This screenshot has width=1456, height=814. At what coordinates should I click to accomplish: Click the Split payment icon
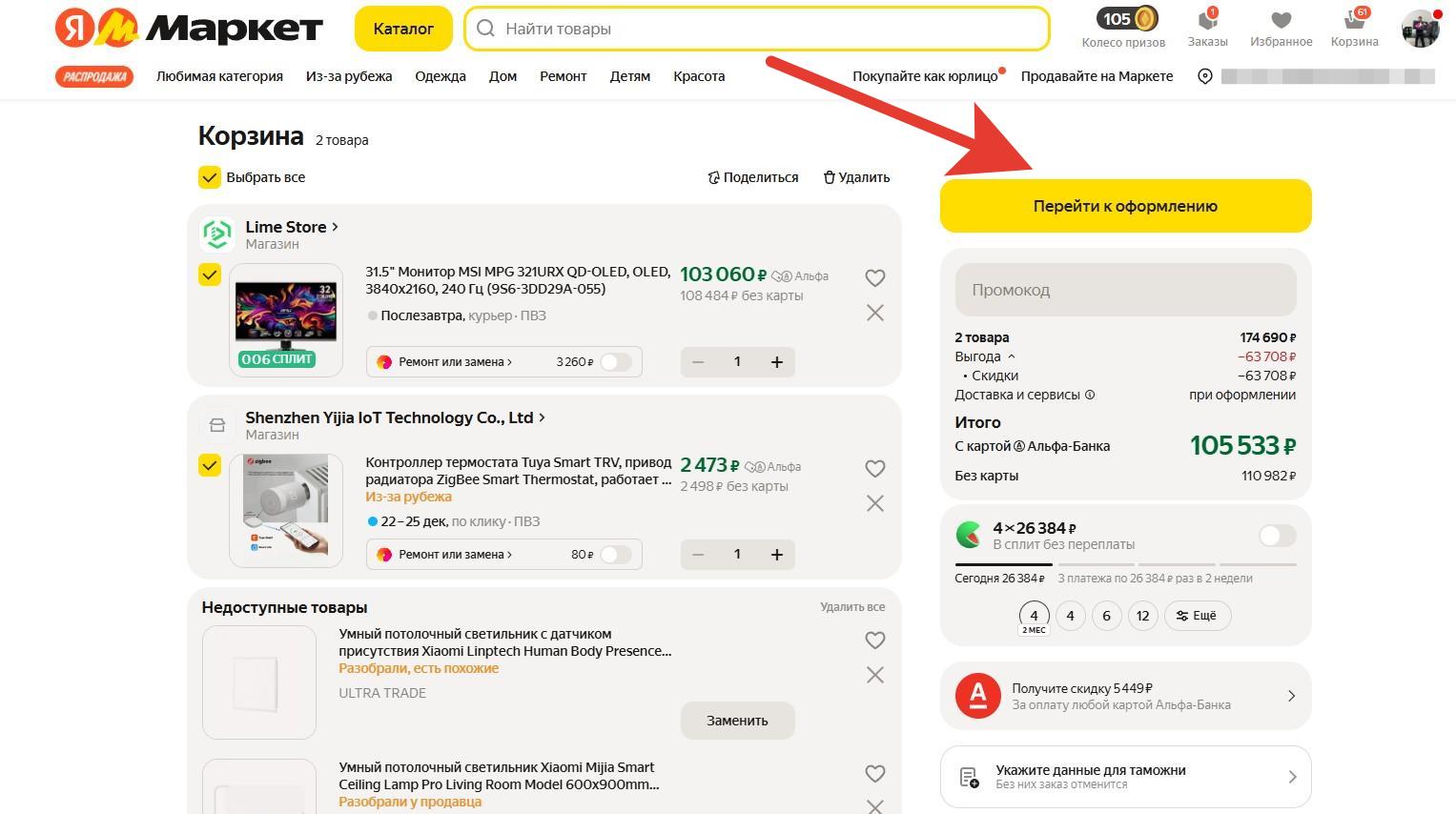click(x=969, y=534)
